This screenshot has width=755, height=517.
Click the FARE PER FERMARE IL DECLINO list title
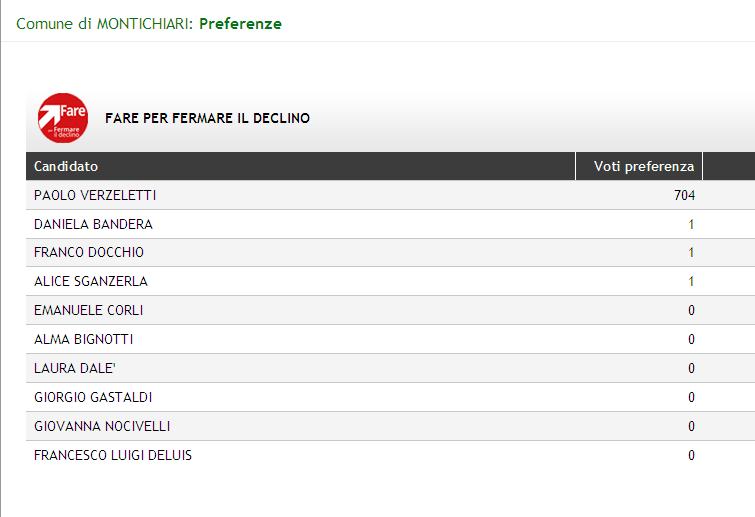207,118
